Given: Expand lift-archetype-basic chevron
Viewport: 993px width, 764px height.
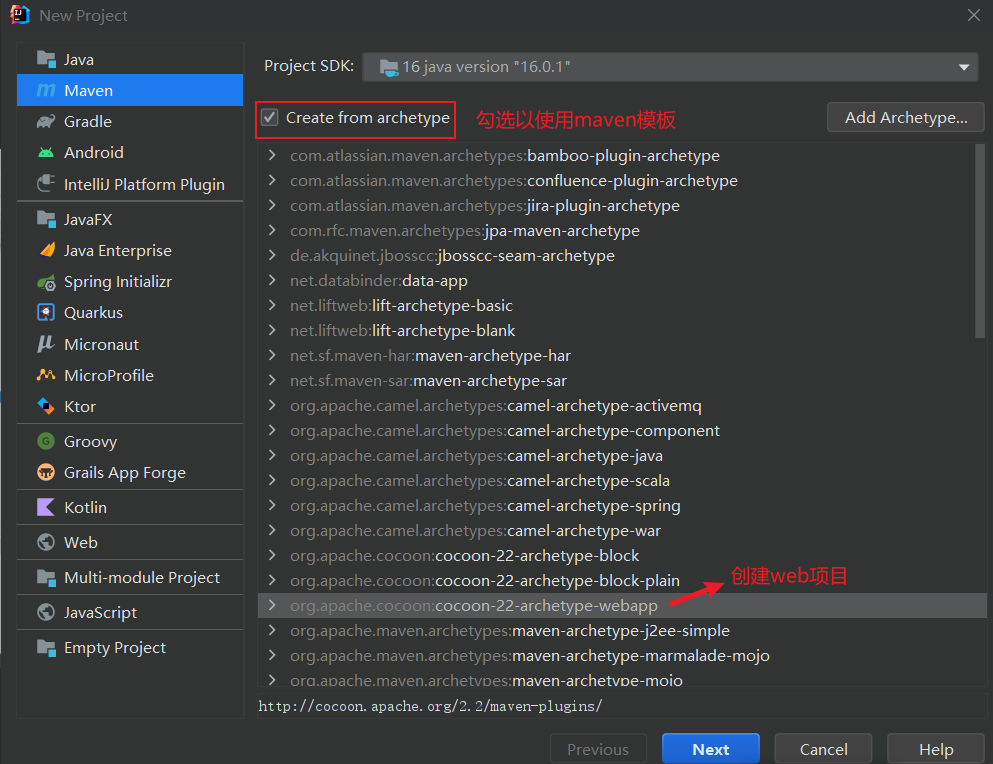Looking at the screenshot, I should [x=272, y=305].
